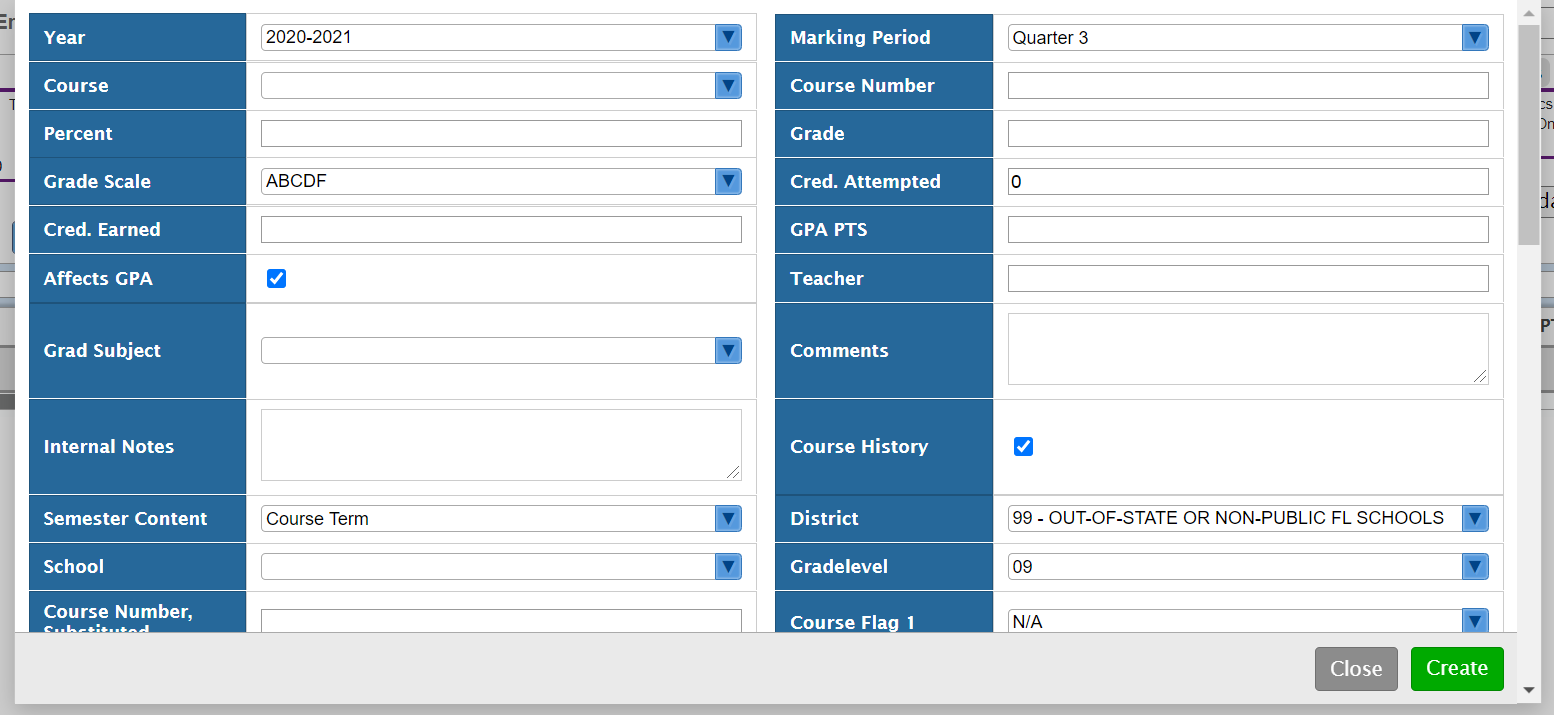Open the Gradelevel dropdown showing 09
Screen dimensions: 1554x715
(1248, 567)
